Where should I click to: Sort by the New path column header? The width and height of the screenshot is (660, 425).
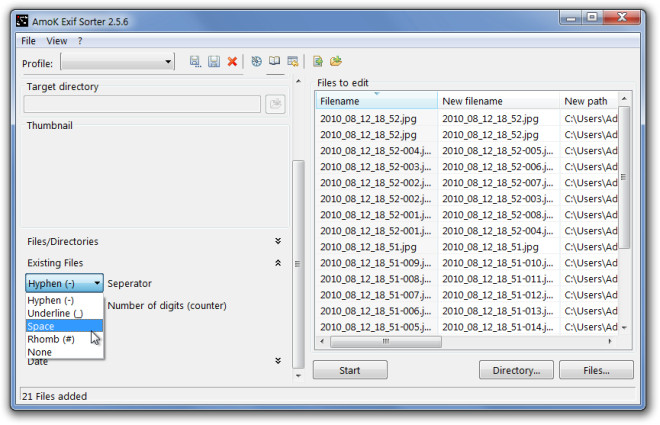click(589, 101)
